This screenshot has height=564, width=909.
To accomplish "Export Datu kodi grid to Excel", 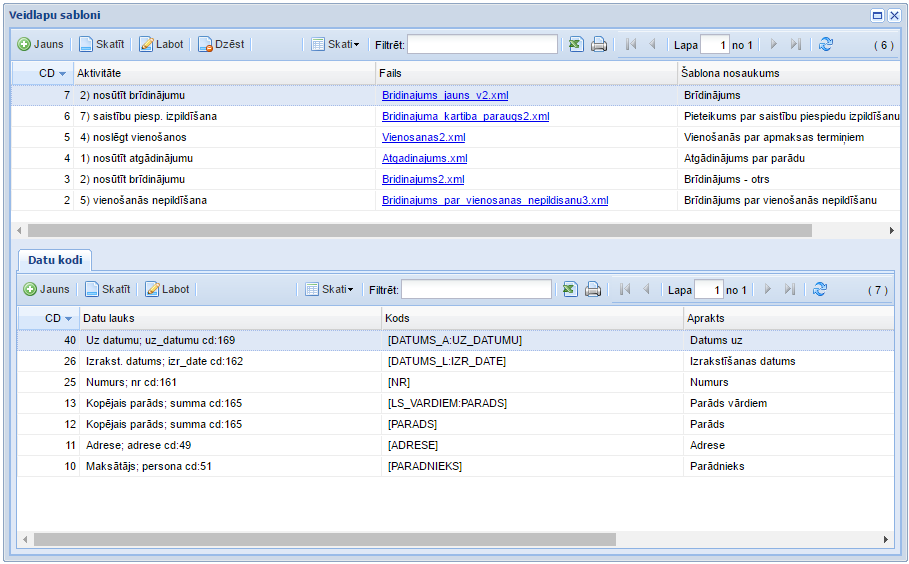I will coord(569,289).
